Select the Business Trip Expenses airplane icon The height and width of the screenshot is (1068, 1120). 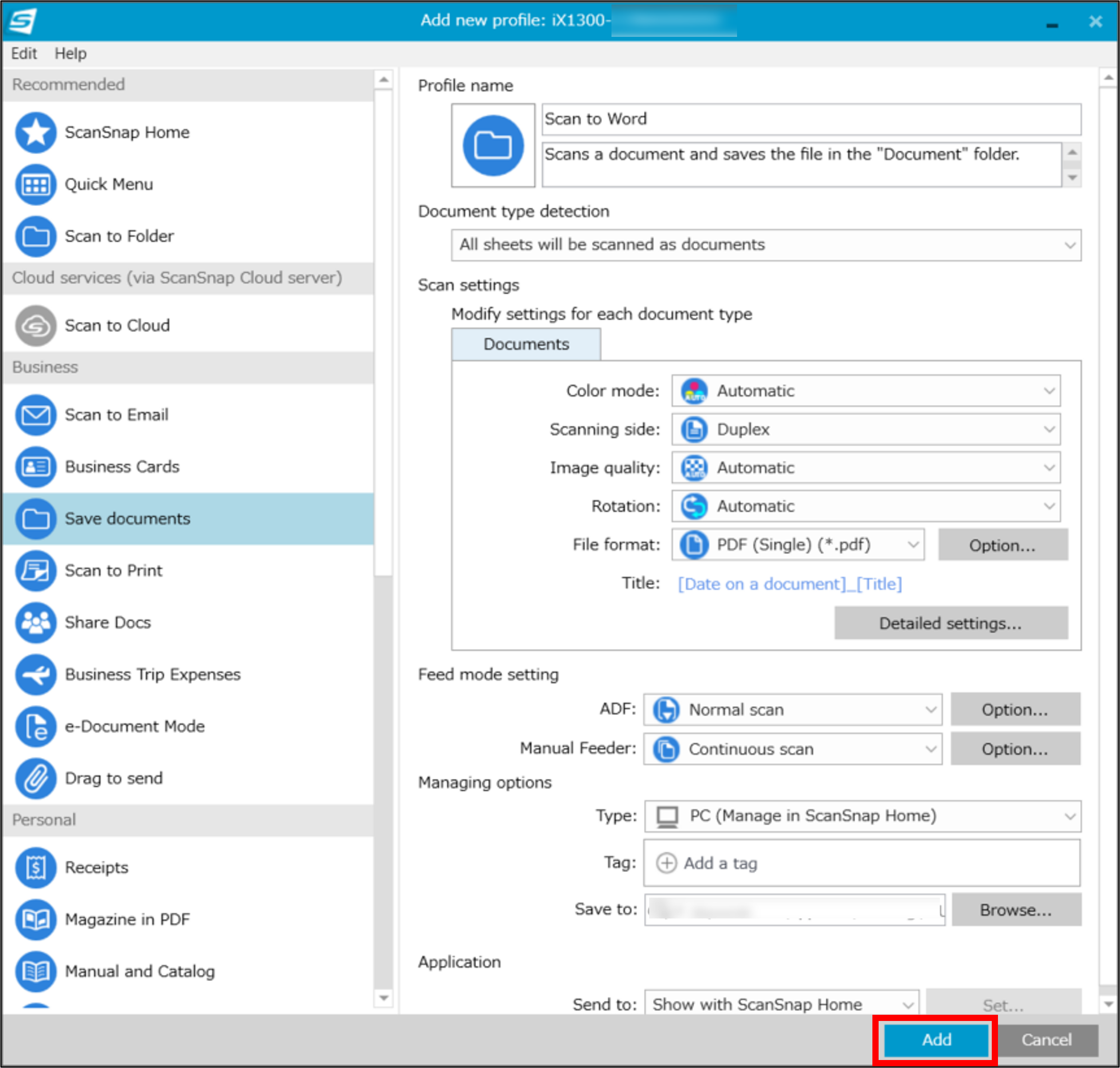click(35, 674)
